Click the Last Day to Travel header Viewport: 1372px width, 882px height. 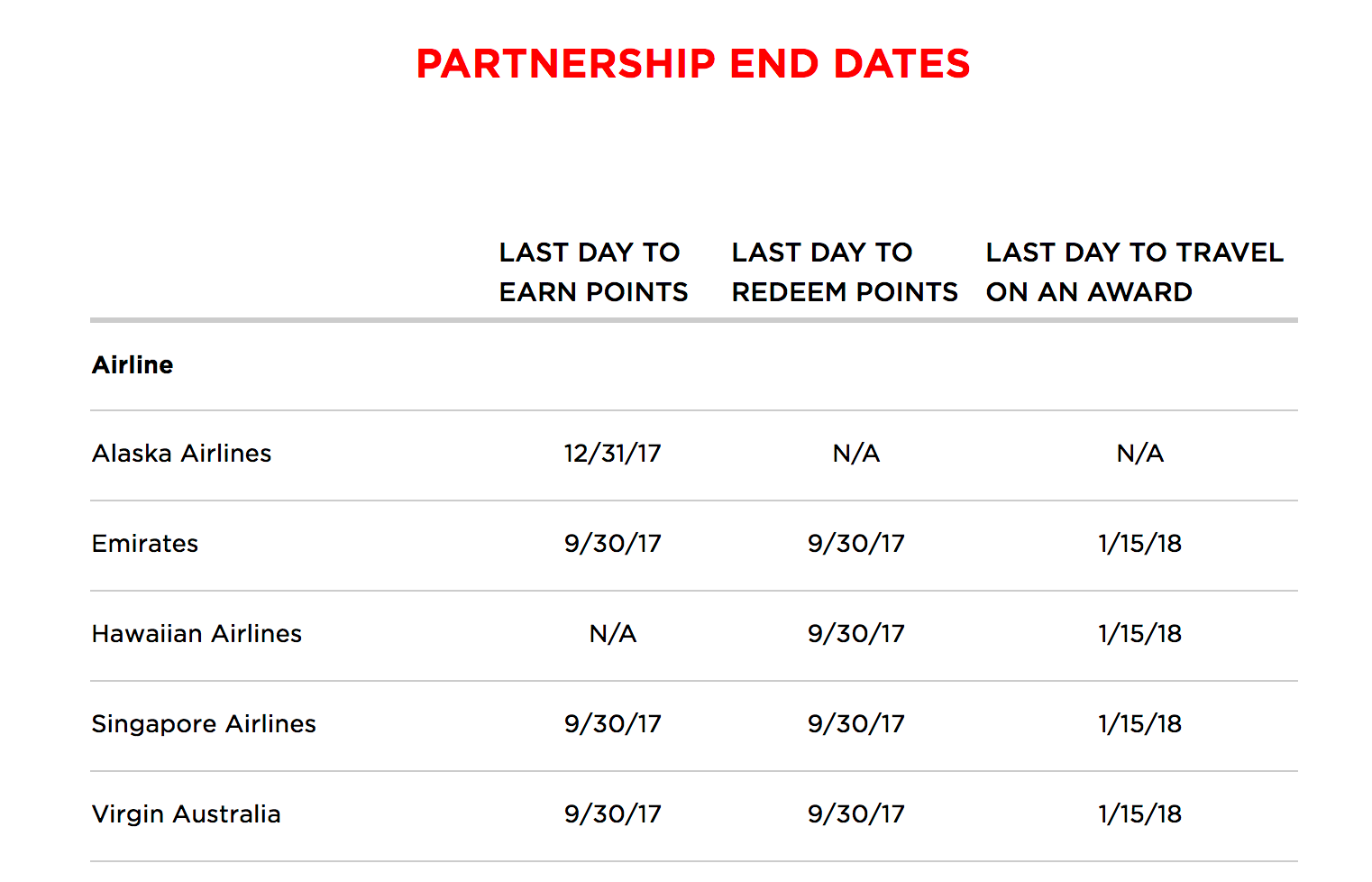click(1134, 271)
